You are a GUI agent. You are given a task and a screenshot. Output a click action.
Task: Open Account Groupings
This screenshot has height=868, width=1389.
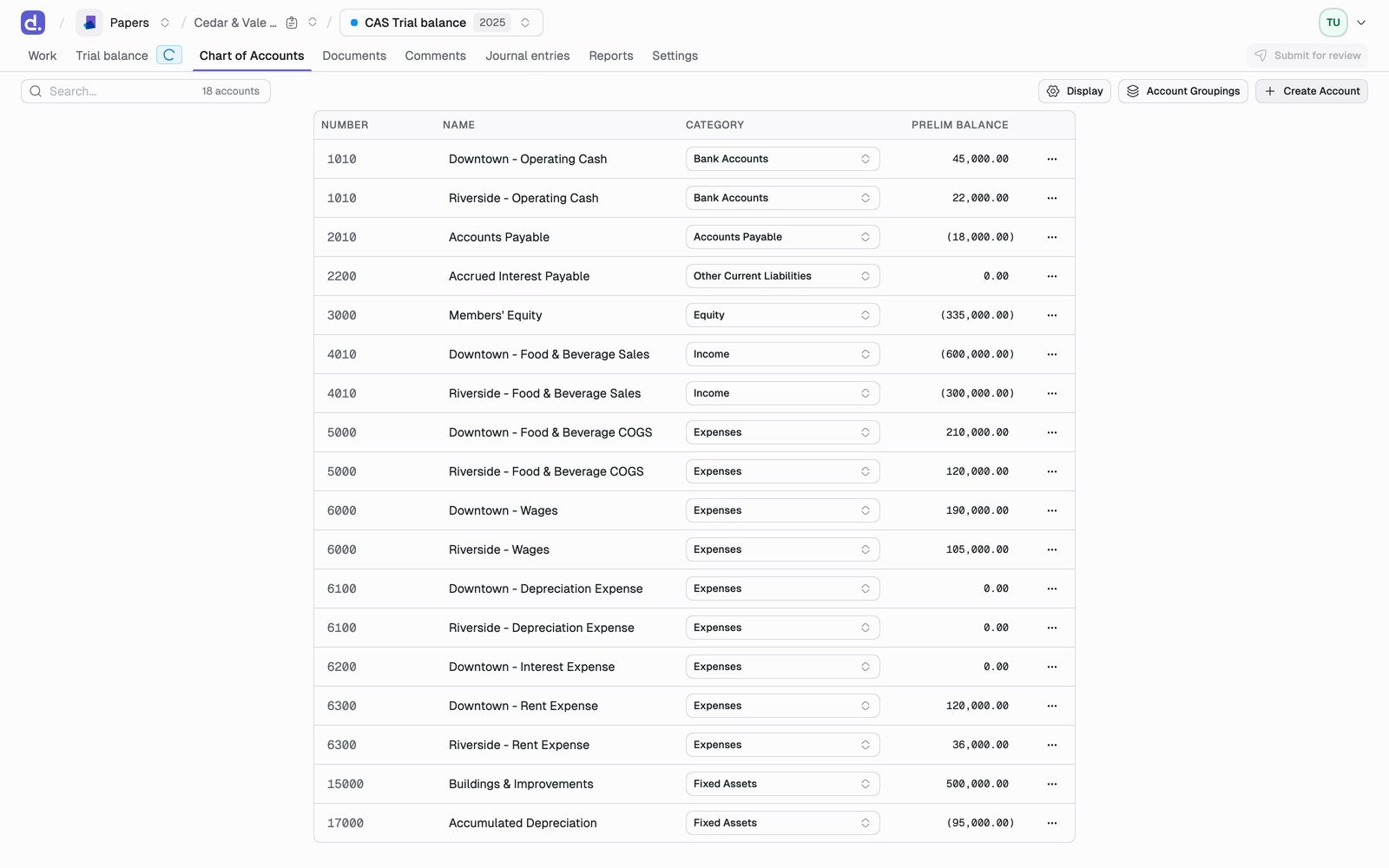click(1183, 91)
